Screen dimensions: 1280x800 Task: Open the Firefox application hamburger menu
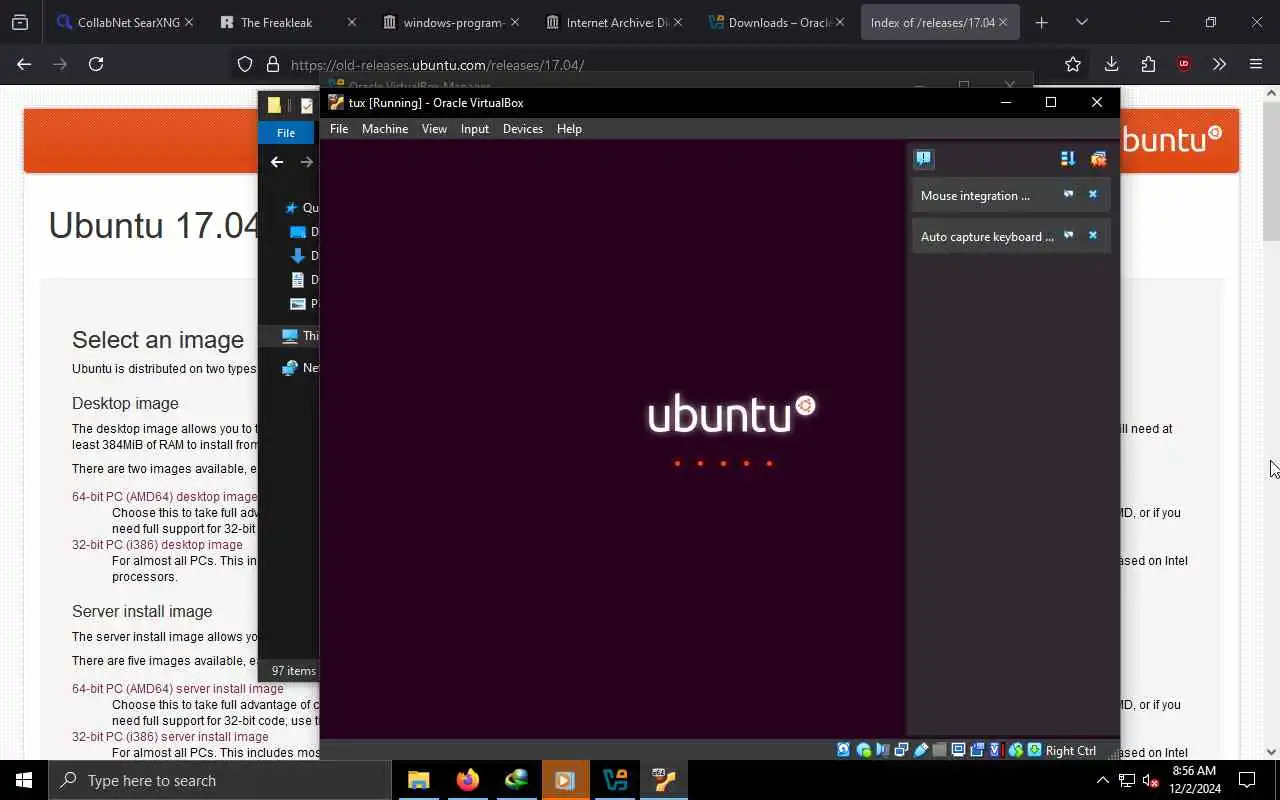click(x=1256, y=64)
